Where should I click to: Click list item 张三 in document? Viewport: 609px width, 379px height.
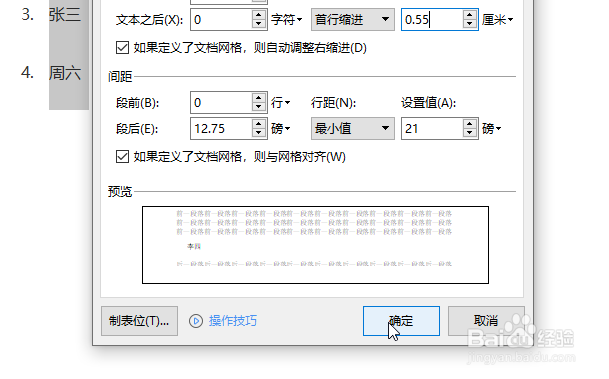(64, 15)
